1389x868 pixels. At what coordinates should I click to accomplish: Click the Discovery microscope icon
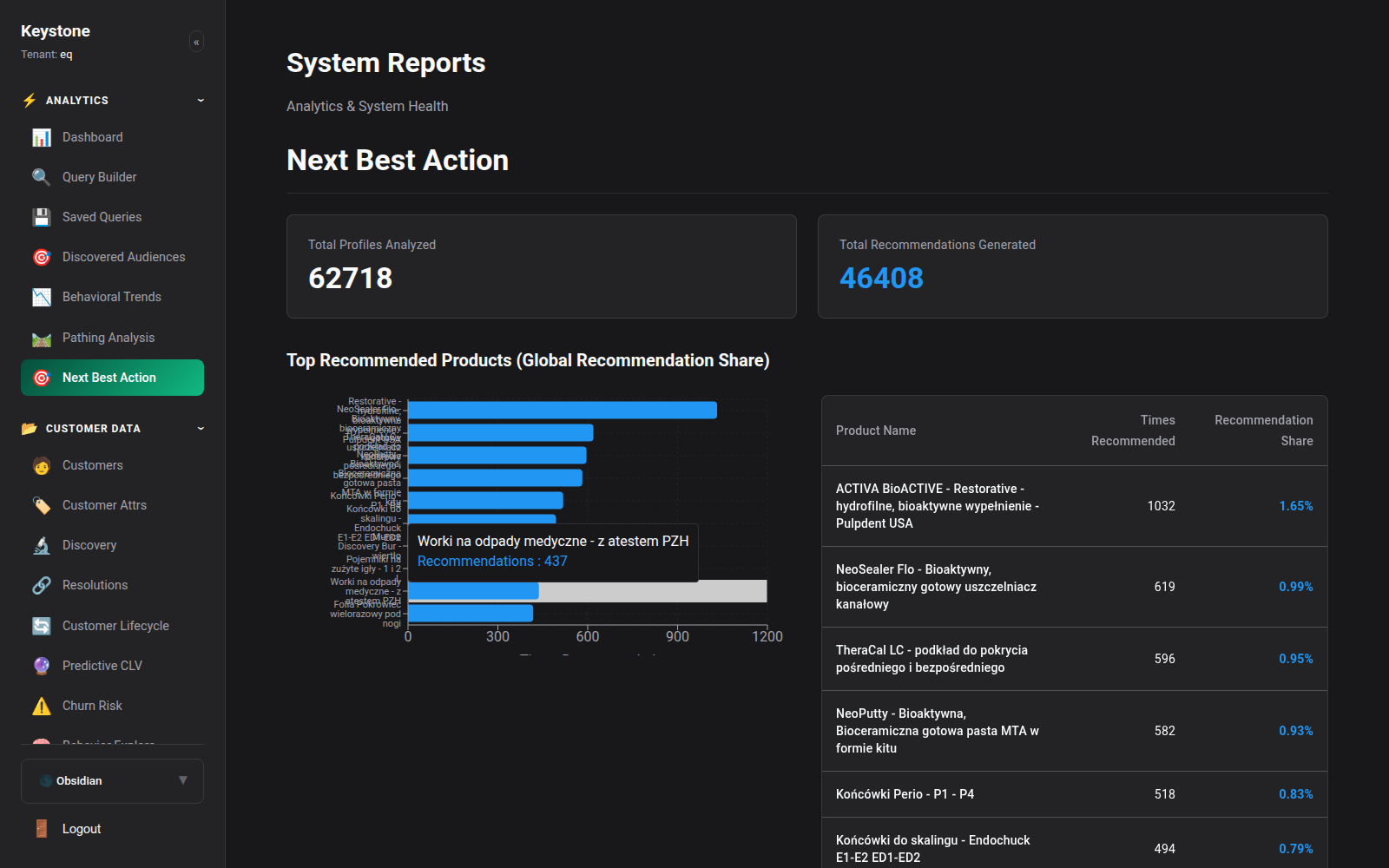coord(42,545)
